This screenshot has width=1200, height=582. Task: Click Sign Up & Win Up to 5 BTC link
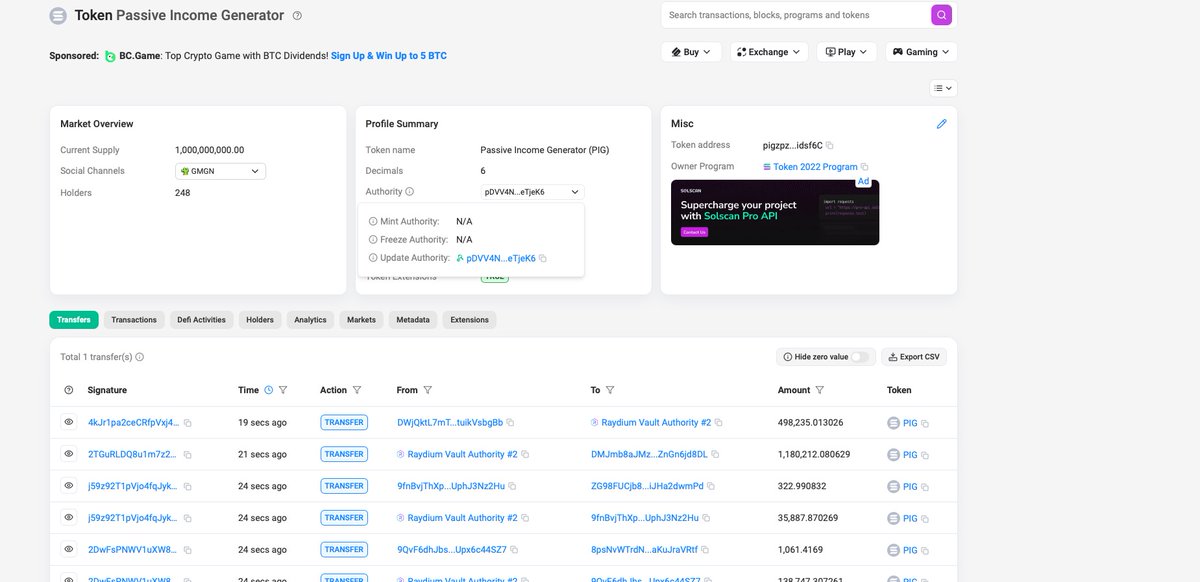click(389, 56)
